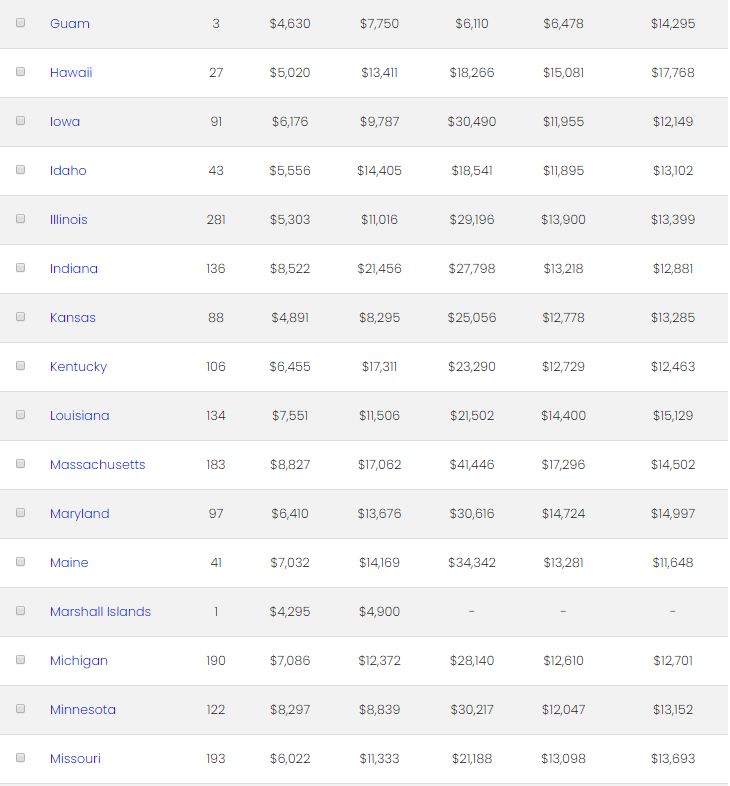Screen dimensions: 730x786
Task: Check the box for Kansas
Action: coord(20,316)
